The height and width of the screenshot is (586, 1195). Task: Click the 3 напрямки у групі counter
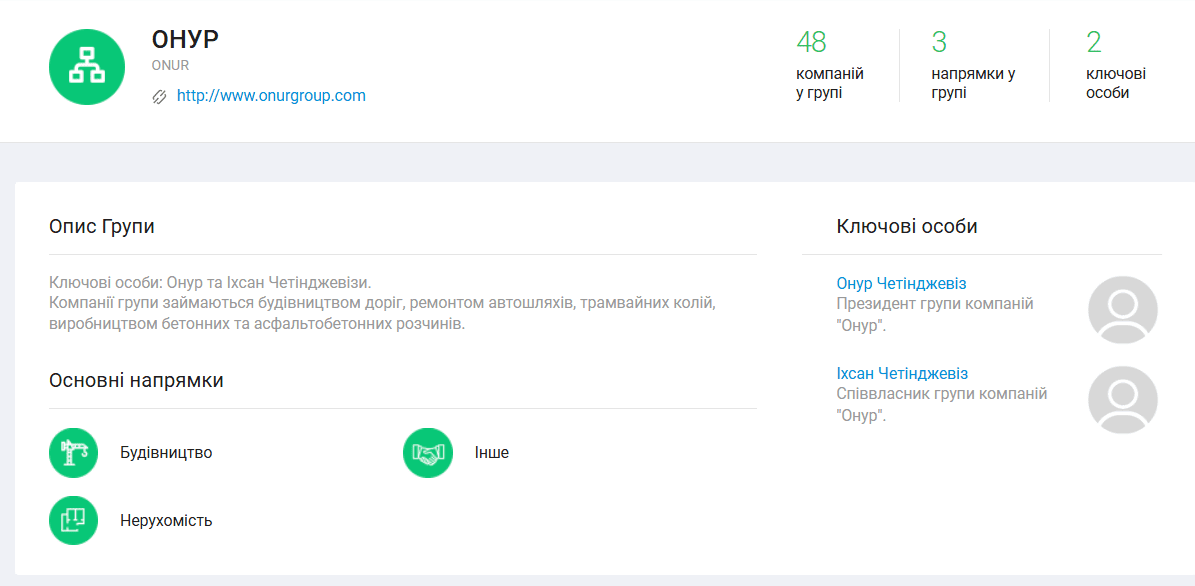pos(939,42)
